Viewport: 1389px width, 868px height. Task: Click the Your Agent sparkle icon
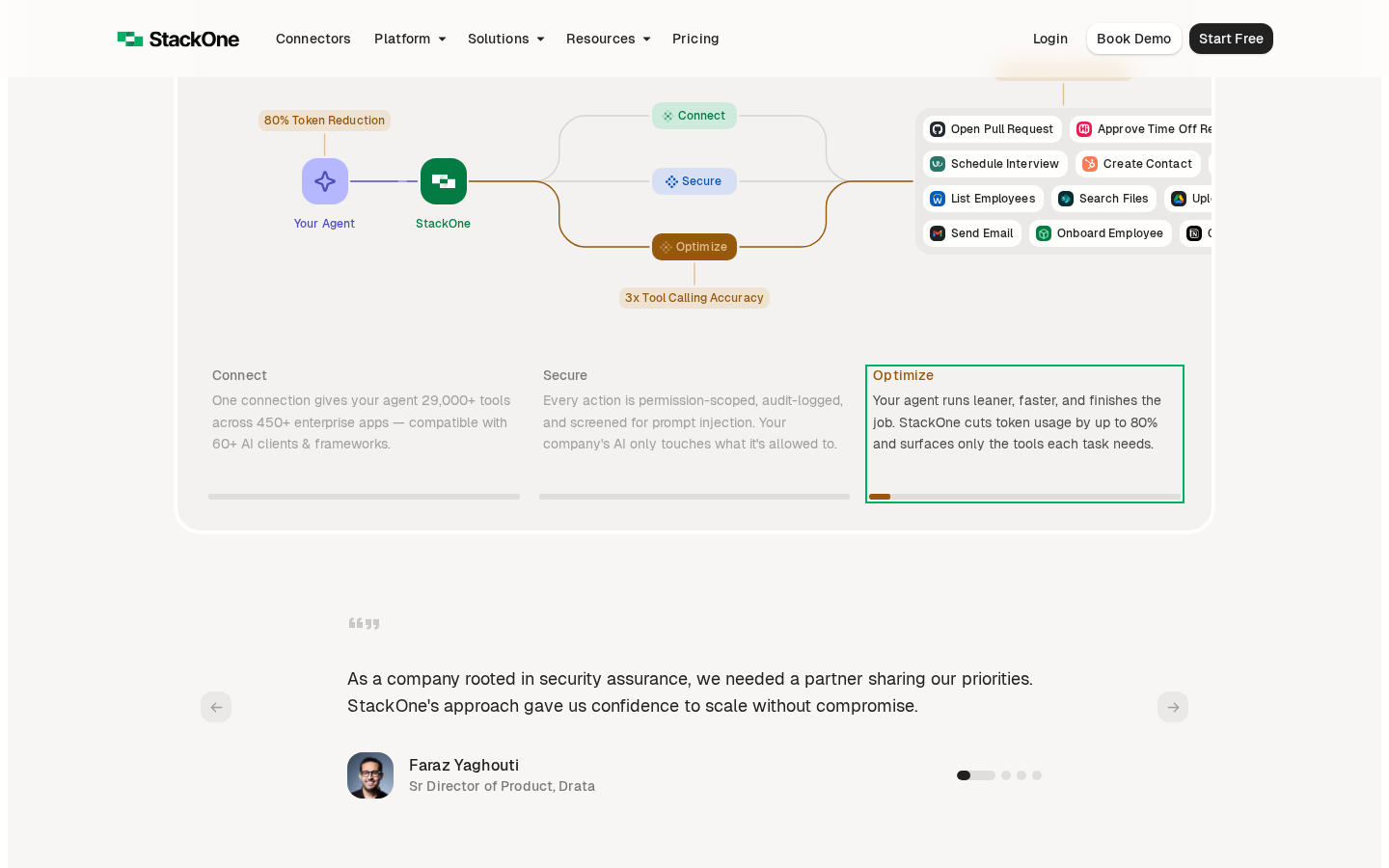325,181
